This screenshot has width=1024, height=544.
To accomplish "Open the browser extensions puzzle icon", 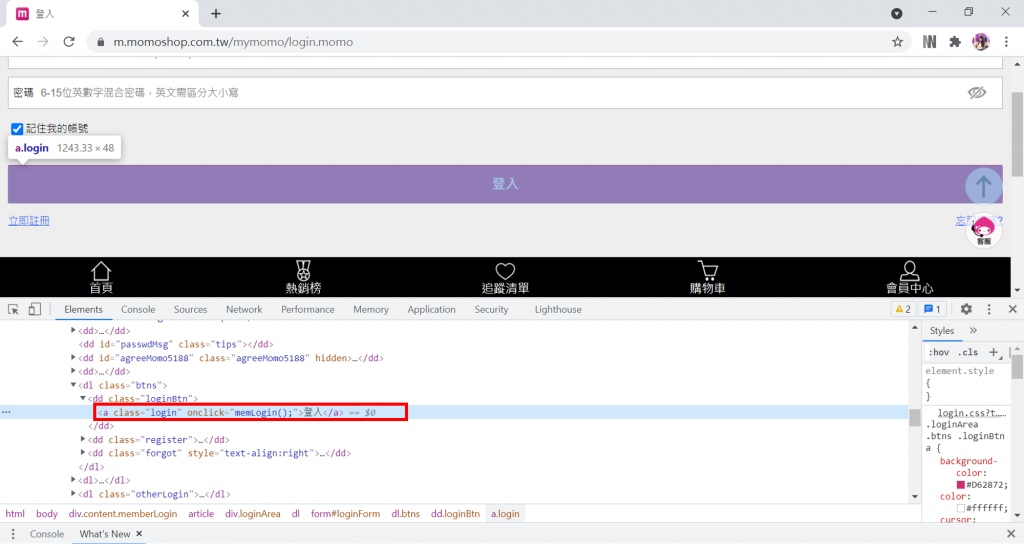I will (955, 42).
